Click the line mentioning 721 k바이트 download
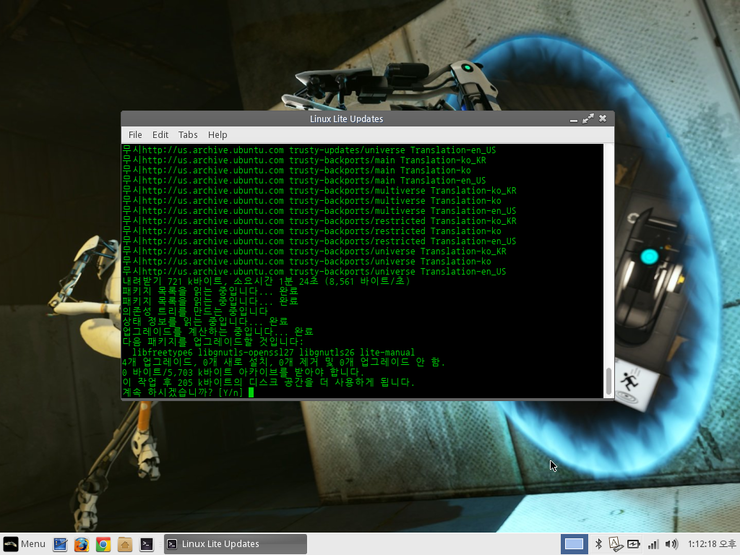Viewport: 740px width, 555px height. click(266, 281)
